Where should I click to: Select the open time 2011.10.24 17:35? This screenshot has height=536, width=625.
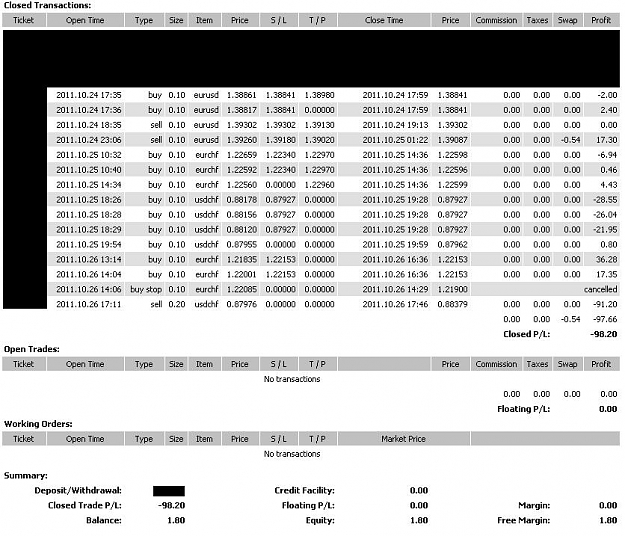click(x=88, y=95)
